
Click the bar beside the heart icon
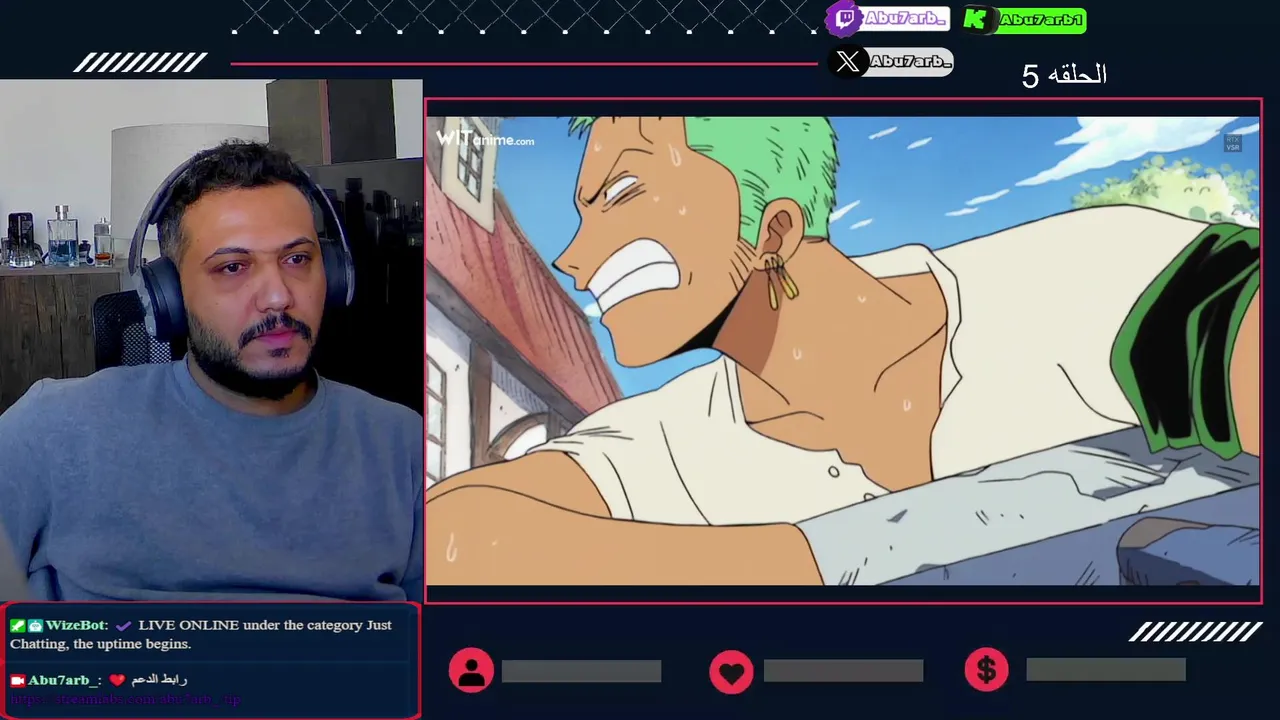point(843,671)
